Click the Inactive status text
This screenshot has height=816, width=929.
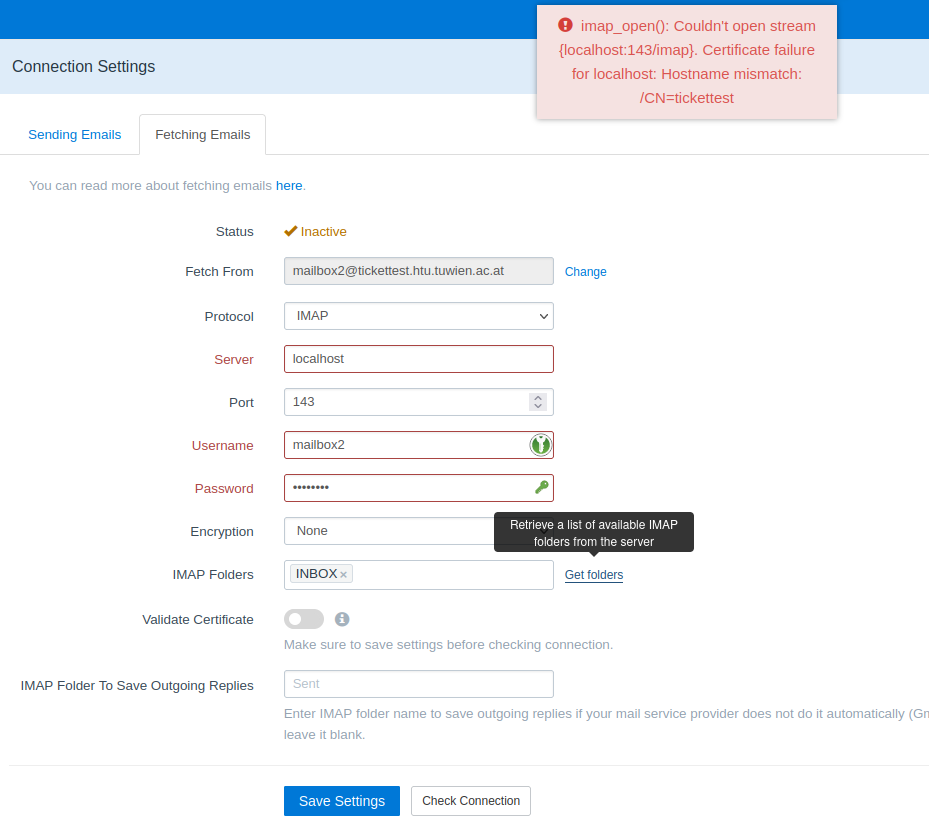[323, 232]
